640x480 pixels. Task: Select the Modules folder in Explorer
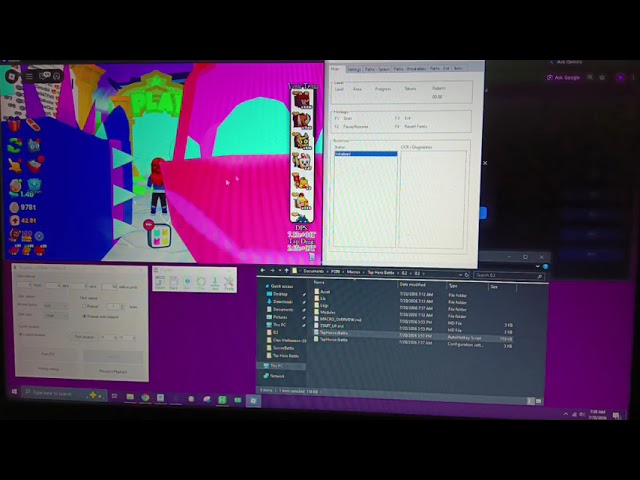pyautogui.click(x=328, y=312)
